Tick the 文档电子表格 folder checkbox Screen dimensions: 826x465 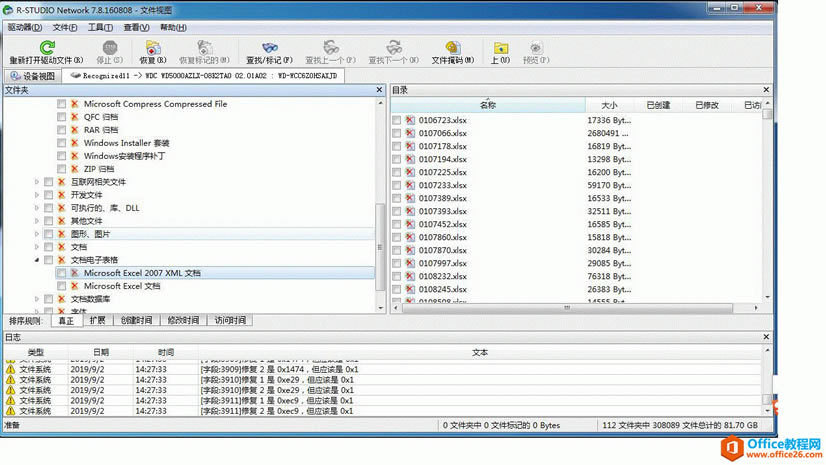(48, 260)
